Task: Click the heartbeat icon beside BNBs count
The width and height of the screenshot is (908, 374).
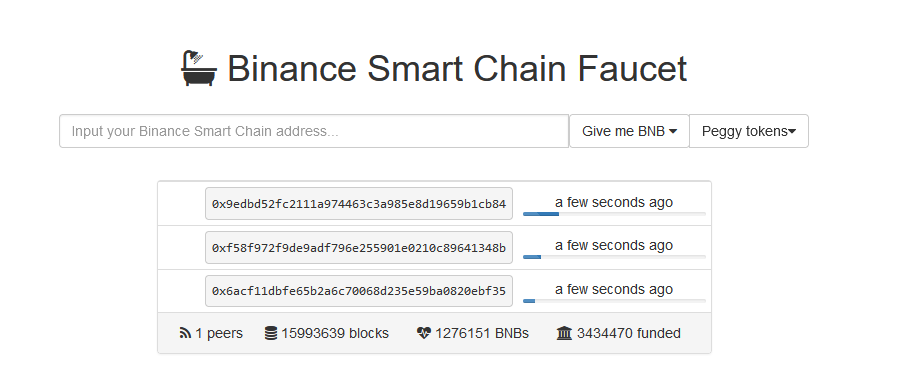Action: click(424, 333)
